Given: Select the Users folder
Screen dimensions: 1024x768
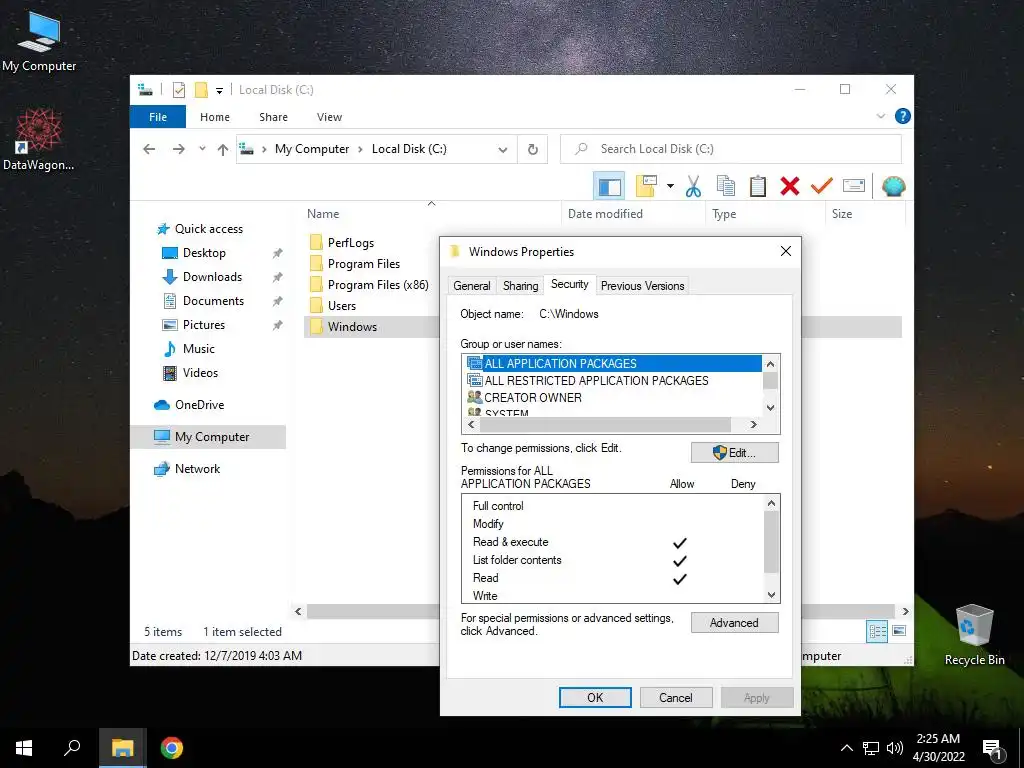Looking at the screenshot, I should (x=342, y=306).
